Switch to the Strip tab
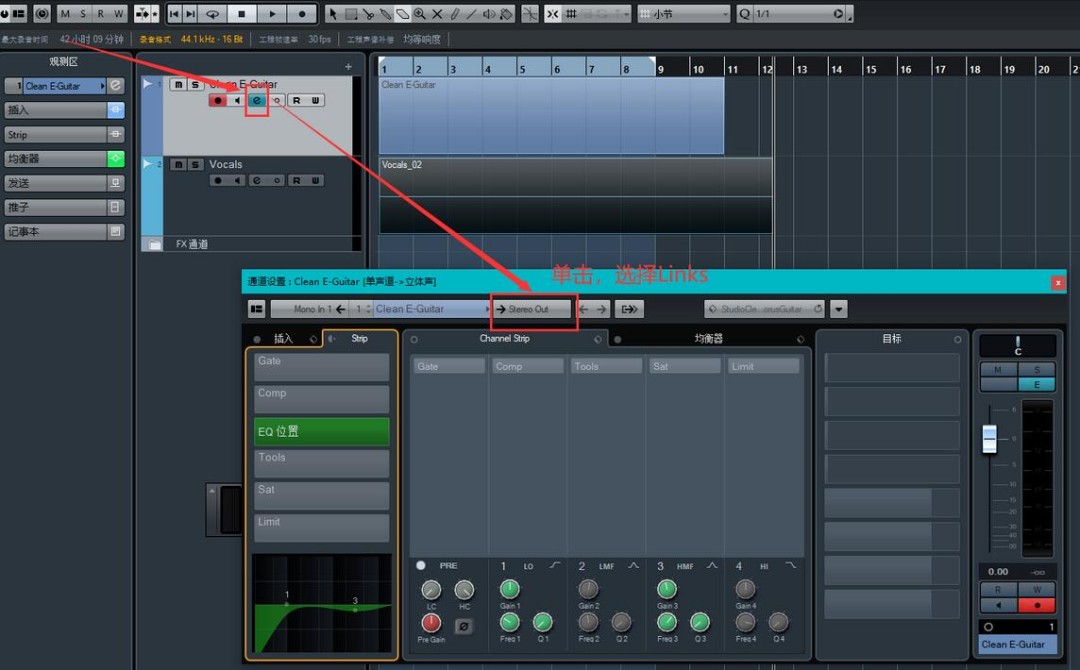 360,338
